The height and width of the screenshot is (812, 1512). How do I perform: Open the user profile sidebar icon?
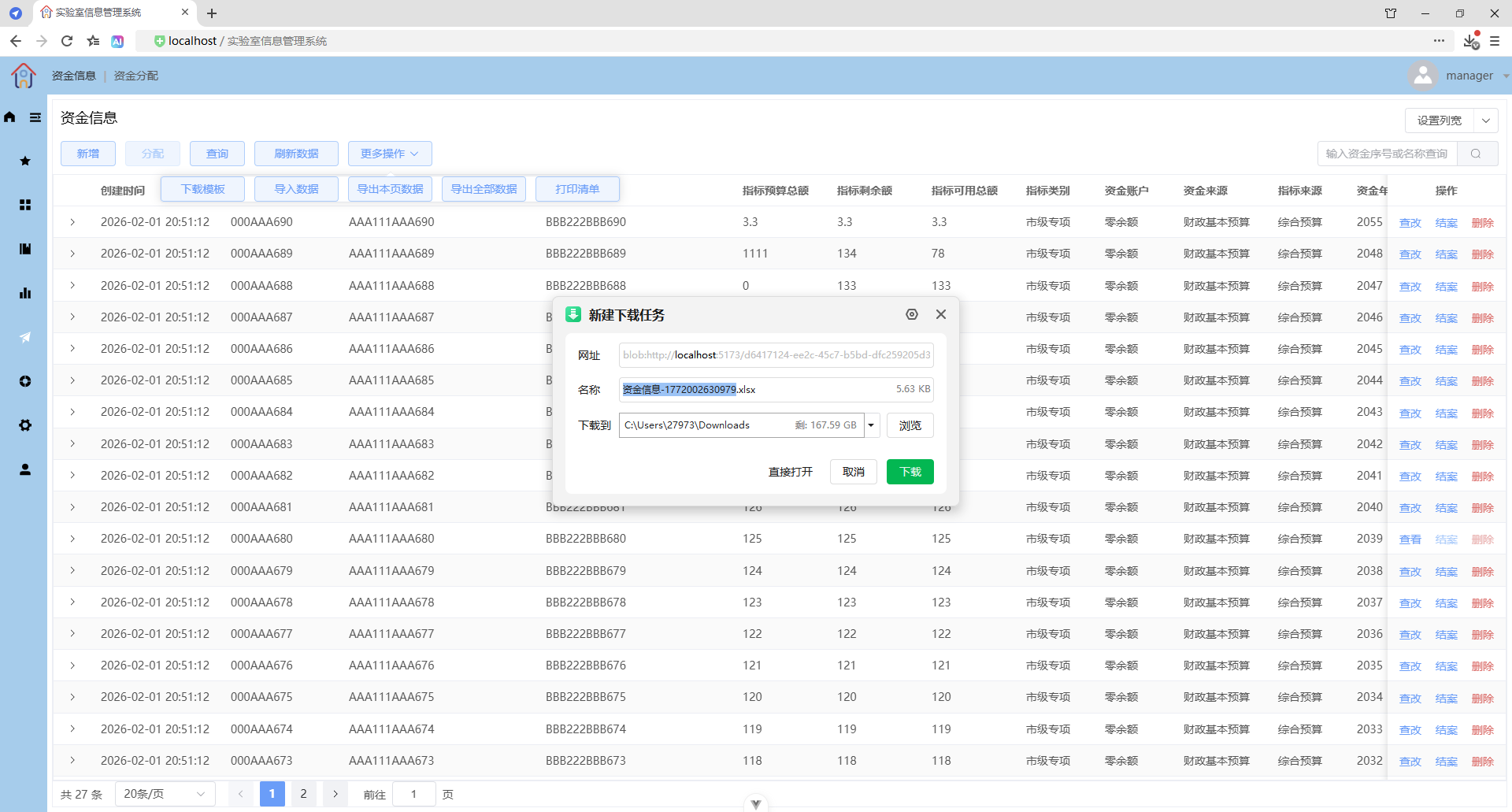click(x=25, y=469)
